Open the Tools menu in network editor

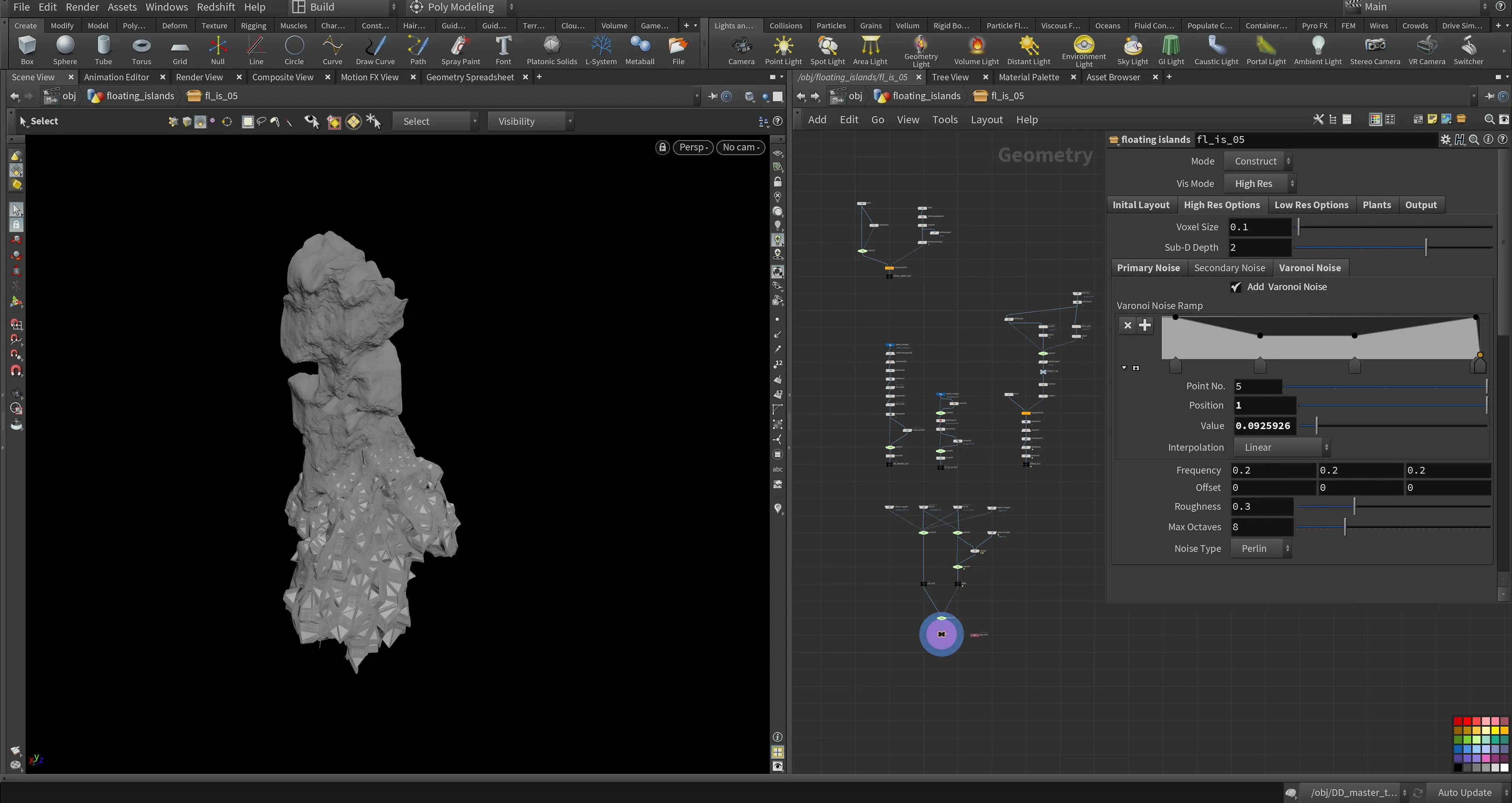tap(945, 120)
